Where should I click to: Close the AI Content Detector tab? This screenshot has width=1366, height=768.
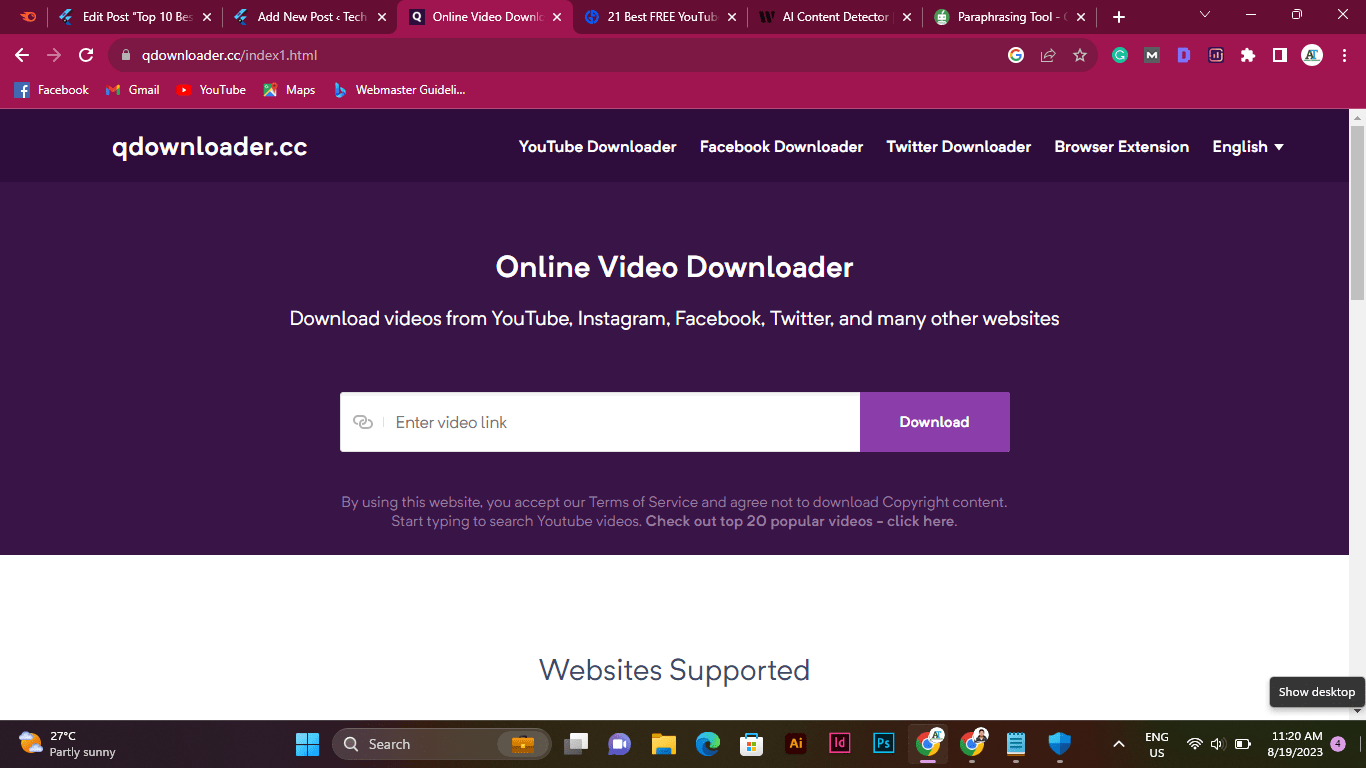click(x=906, y=17)
